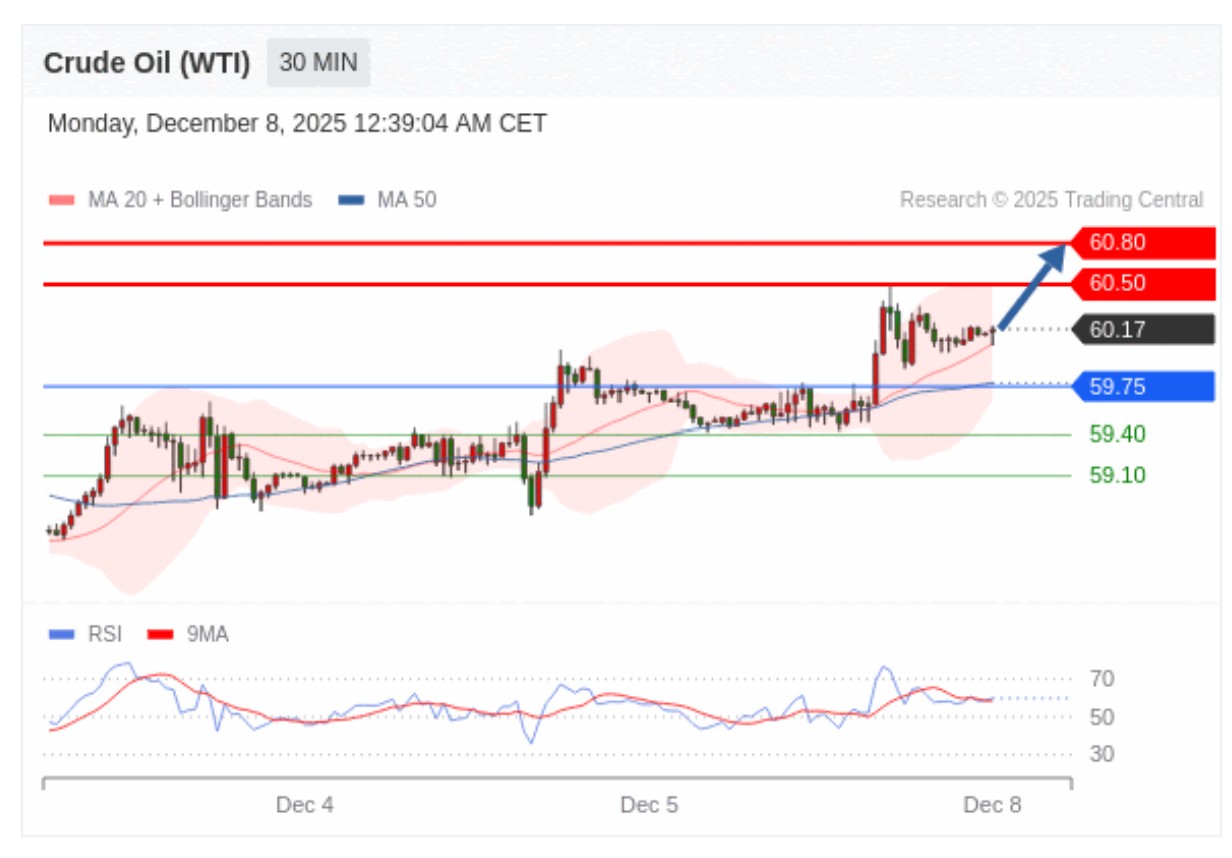Click the red 60.80 resistance tag
1232x858 pixels.
point(1142,243)
